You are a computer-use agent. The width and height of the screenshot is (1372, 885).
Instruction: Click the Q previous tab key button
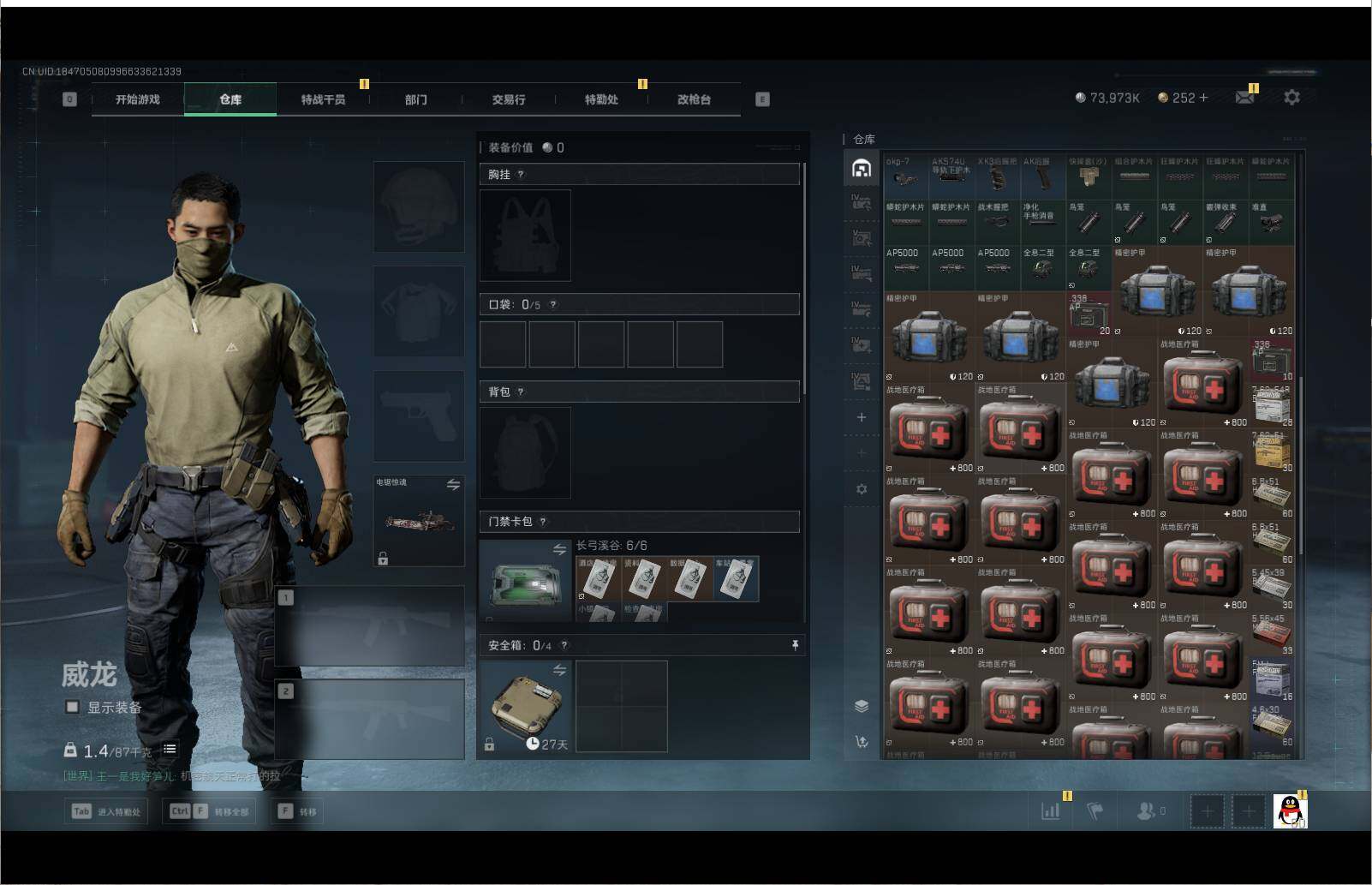(69, 99)
